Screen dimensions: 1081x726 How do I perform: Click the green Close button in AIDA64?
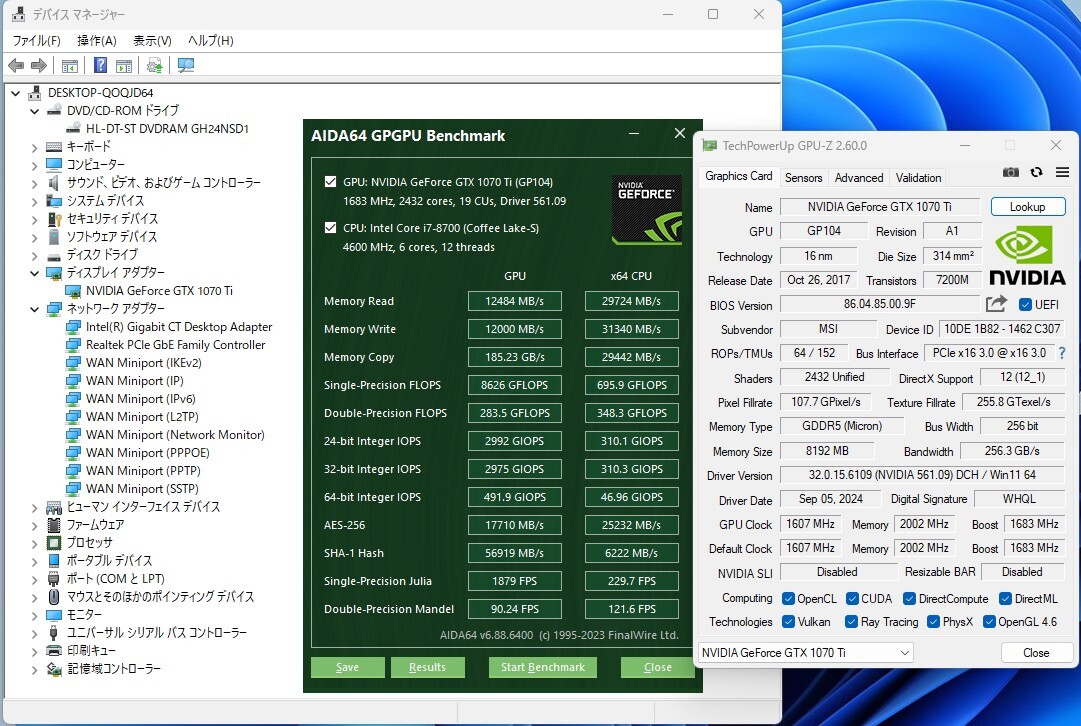658,667
